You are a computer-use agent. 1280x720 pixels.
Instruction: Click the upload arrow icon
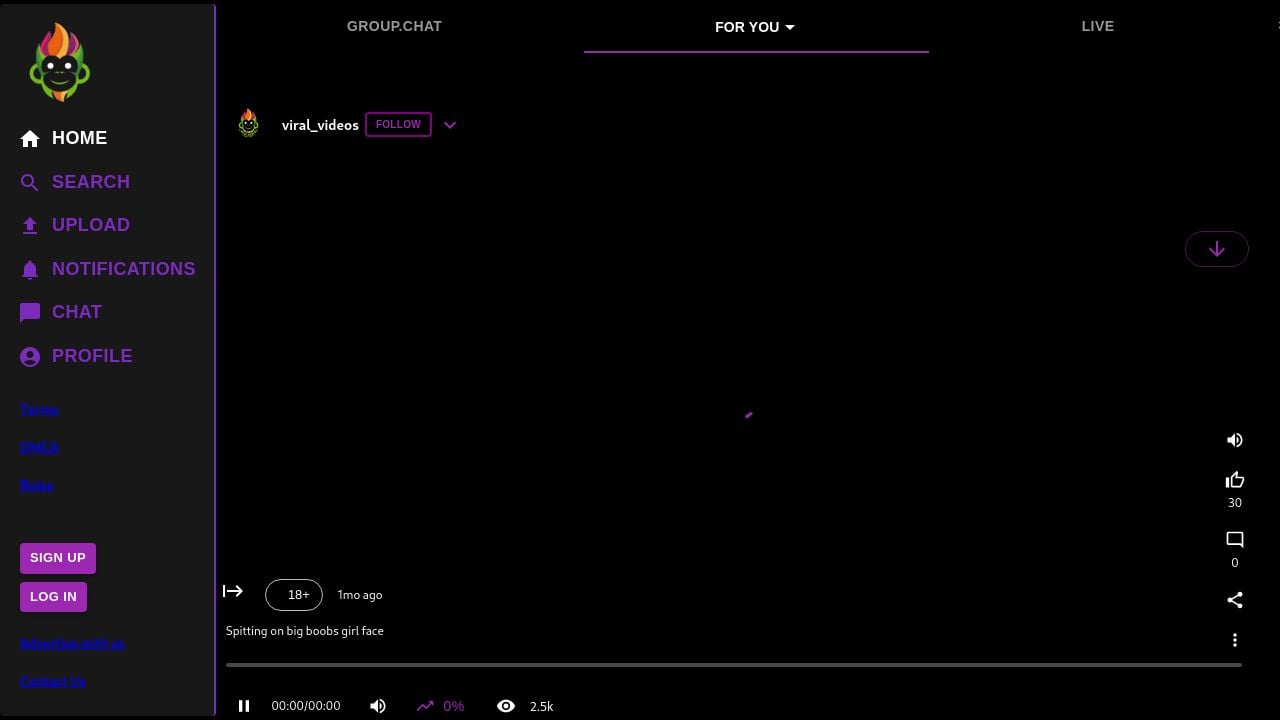point(30,226)
